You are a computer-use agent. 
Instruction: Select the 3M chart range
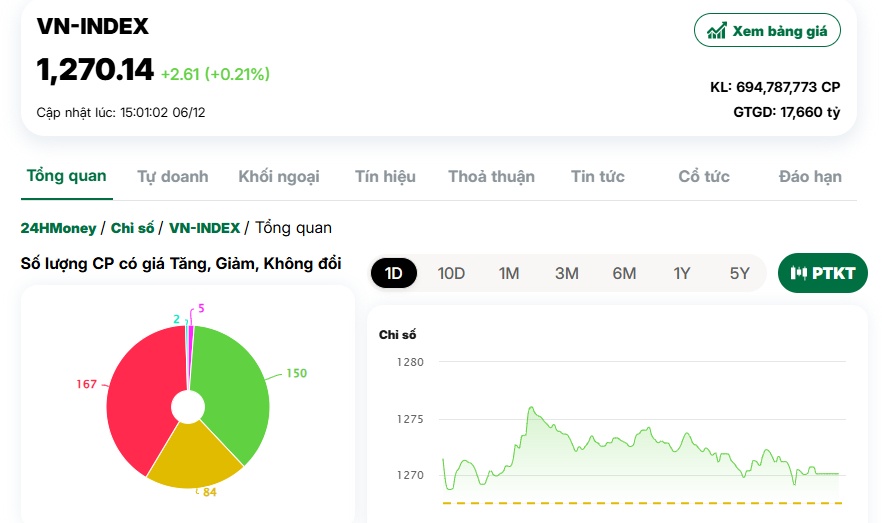[566, 273]
